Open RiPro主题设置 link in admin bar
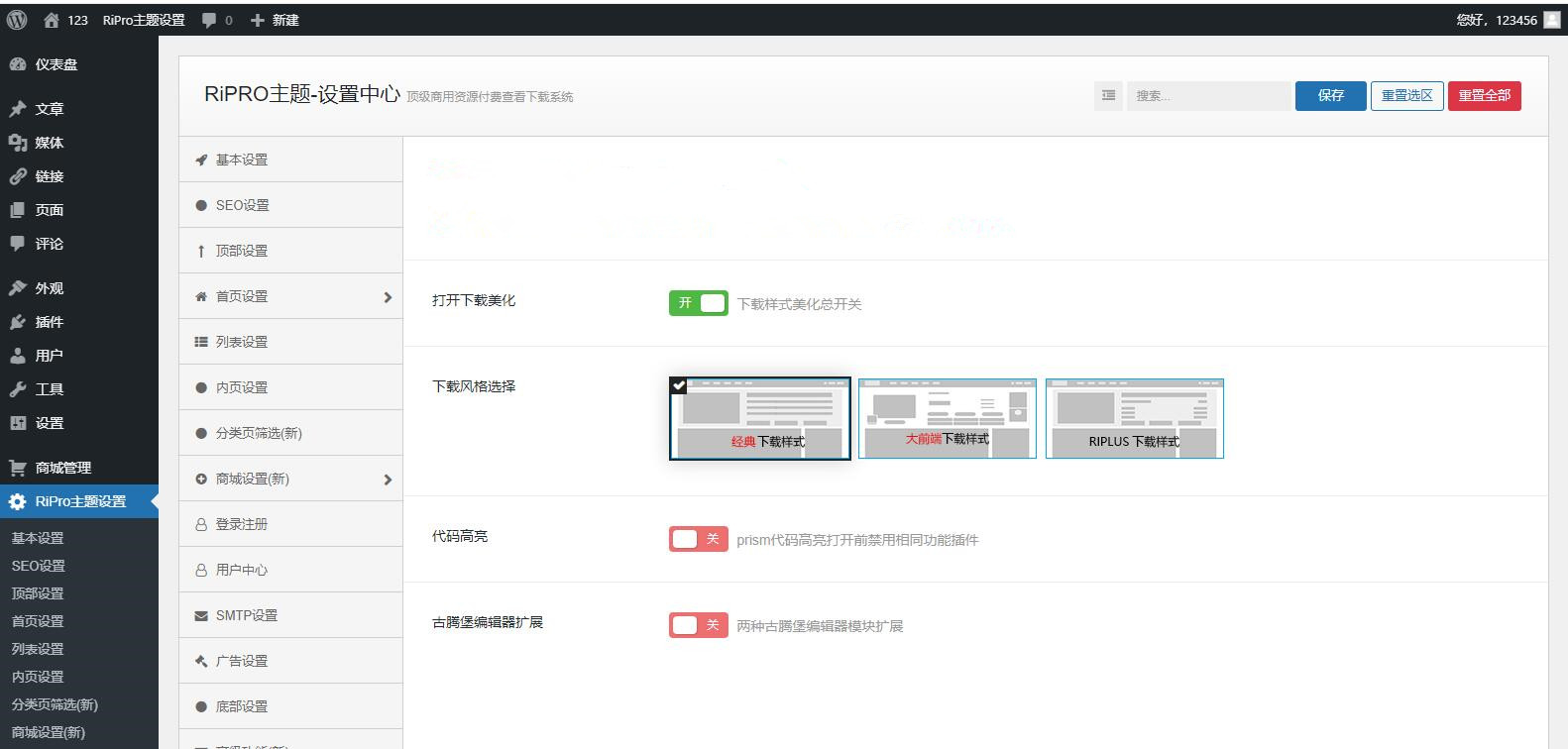 (144, 20)
